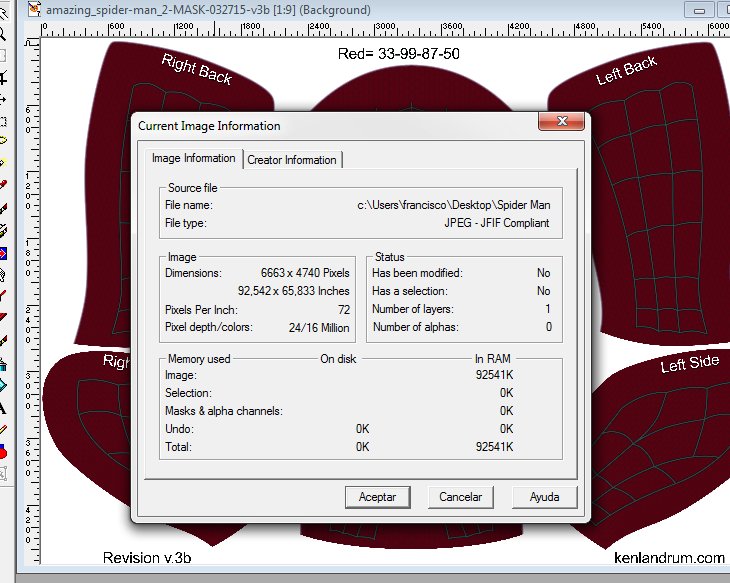
Task: Click the 'Current Image Information' dialog title
Action: coord(209,126)
